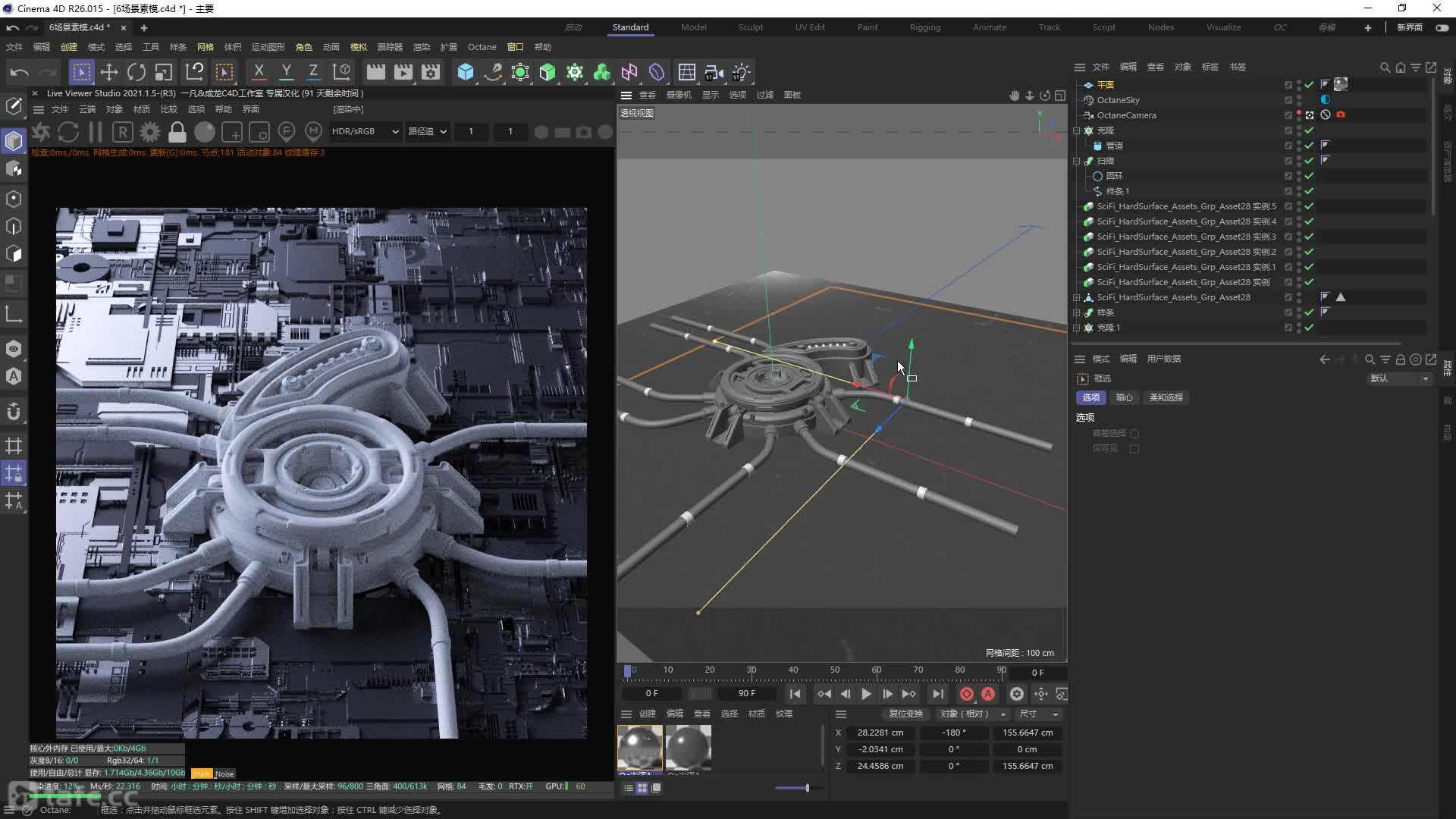Open the 文件 menu in main menu bar
The width and height of the screenshot is (1456, 819).
point(14,47)
